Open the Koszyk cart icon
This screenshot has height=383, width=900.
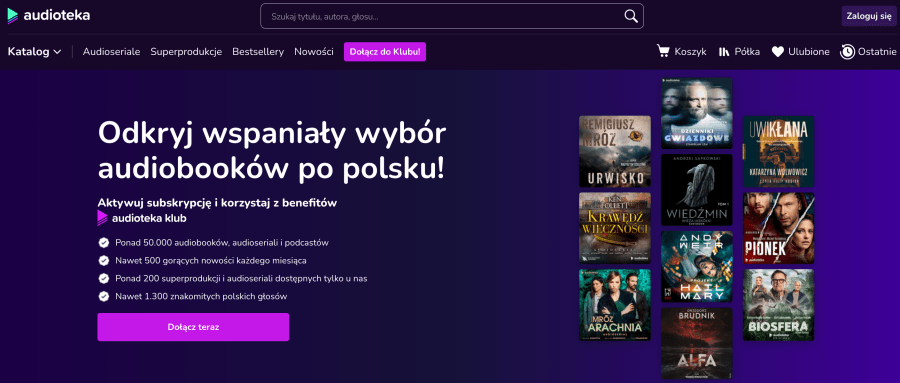click(664, 52)
